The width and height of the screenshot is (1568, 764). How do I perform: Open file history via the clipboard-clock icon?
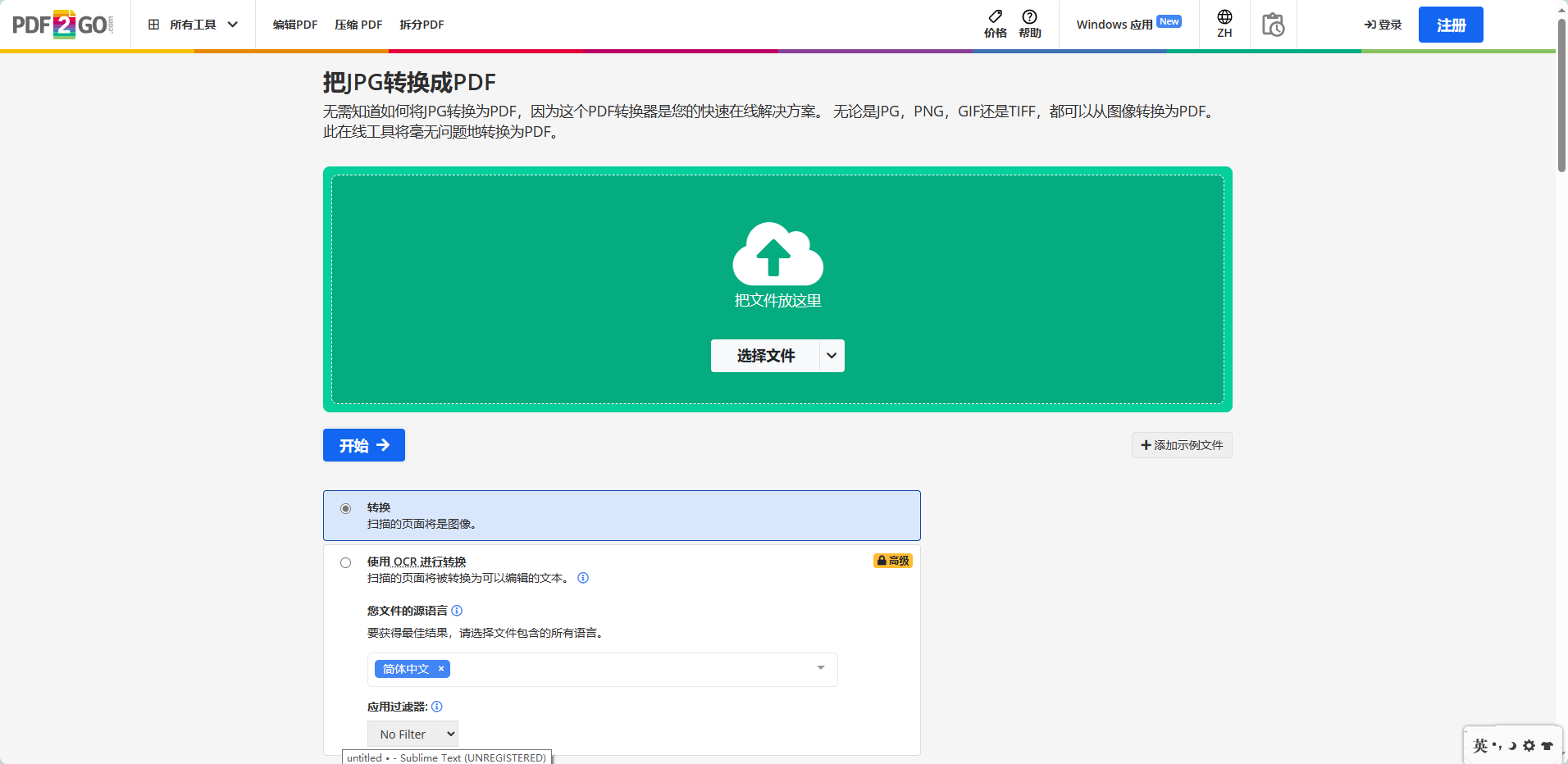point(1274,25)
